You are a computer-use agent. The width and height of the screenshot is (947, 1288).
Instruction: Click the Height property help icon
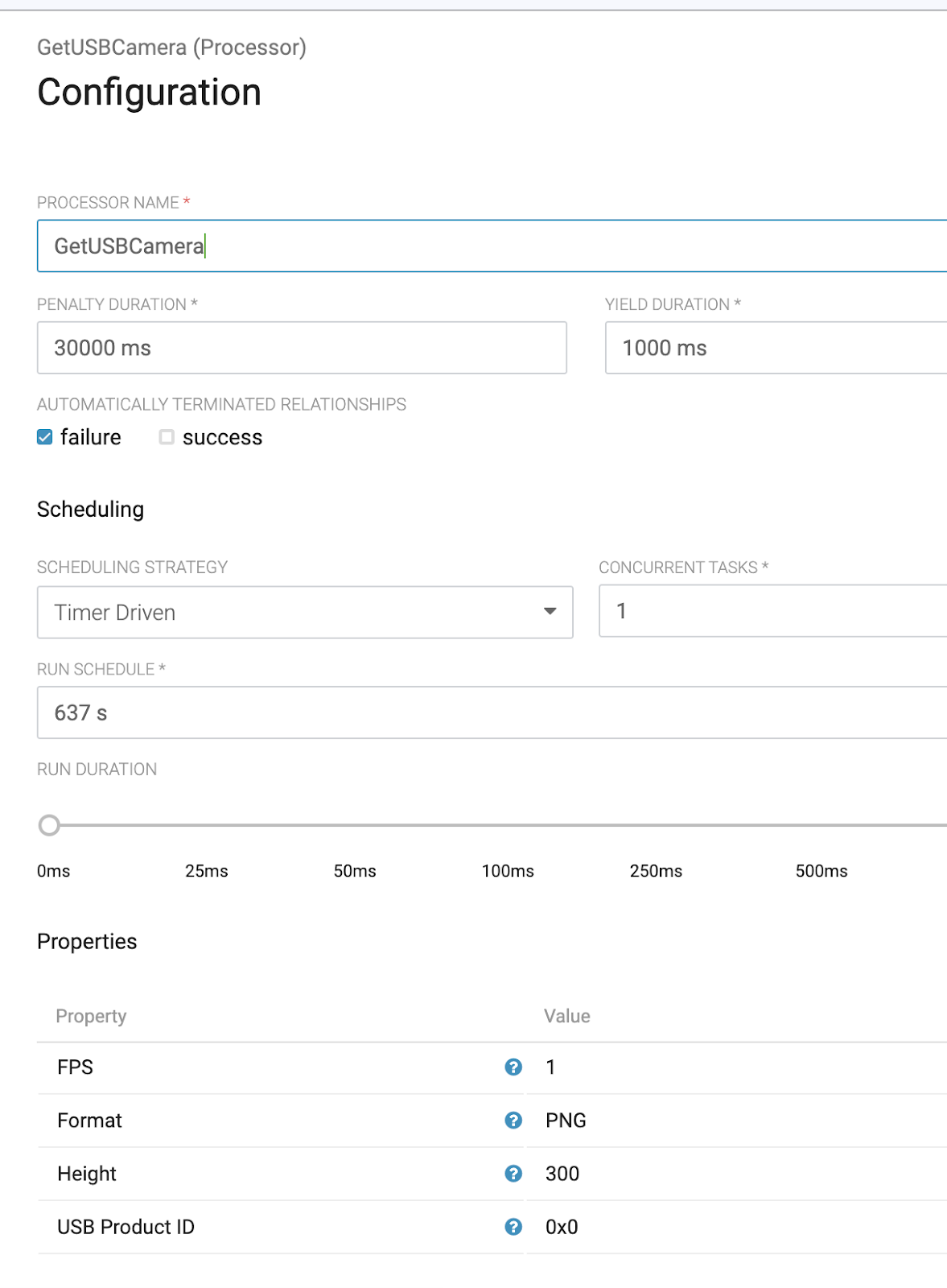coord(513,1174)
